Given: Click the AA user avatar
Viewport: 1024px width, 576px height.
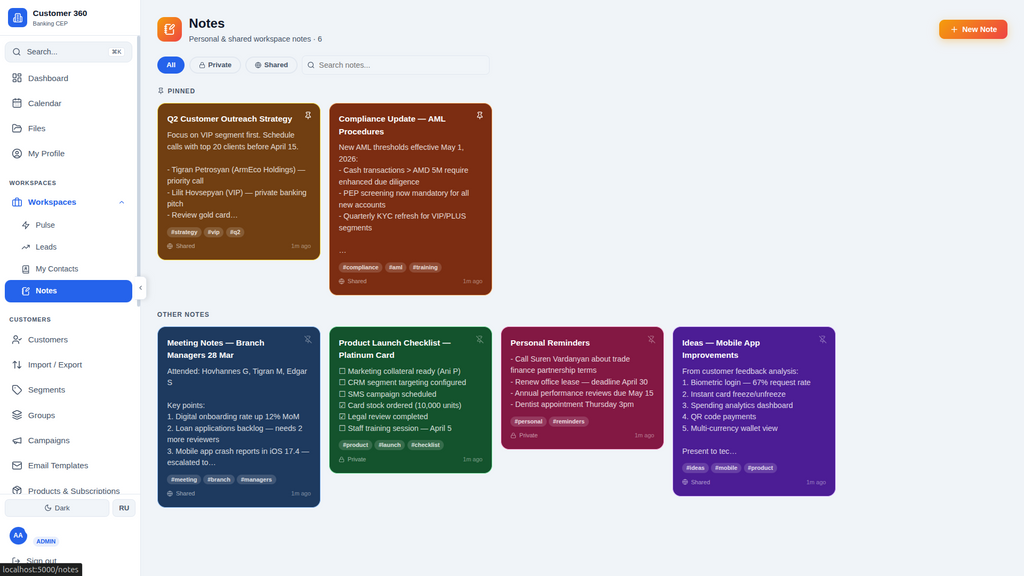Looking at the screenshot, I should click(18, 536).
